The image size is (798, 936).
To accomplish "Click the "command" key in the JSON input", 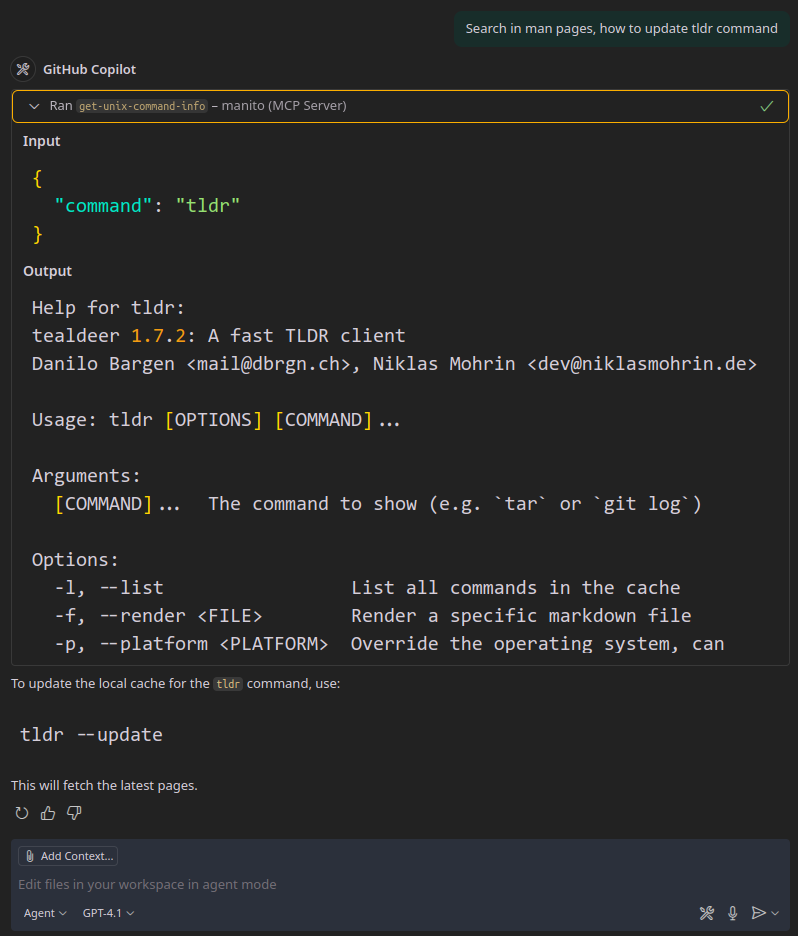I will tap(103, 206).
